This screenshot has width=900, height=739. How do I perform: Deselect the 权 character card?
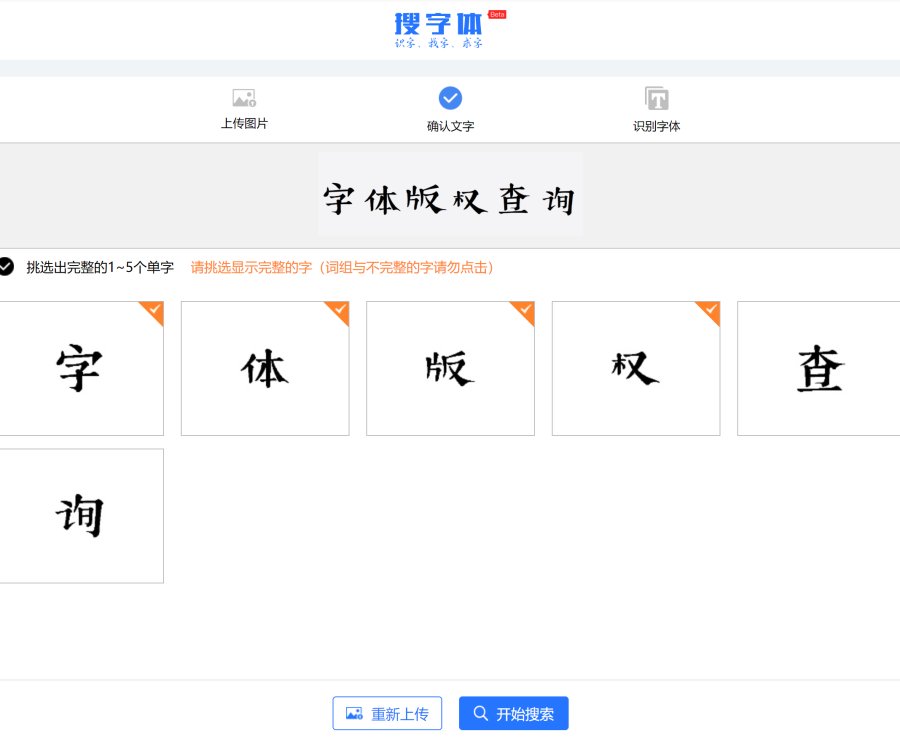(x=636, y=368)
